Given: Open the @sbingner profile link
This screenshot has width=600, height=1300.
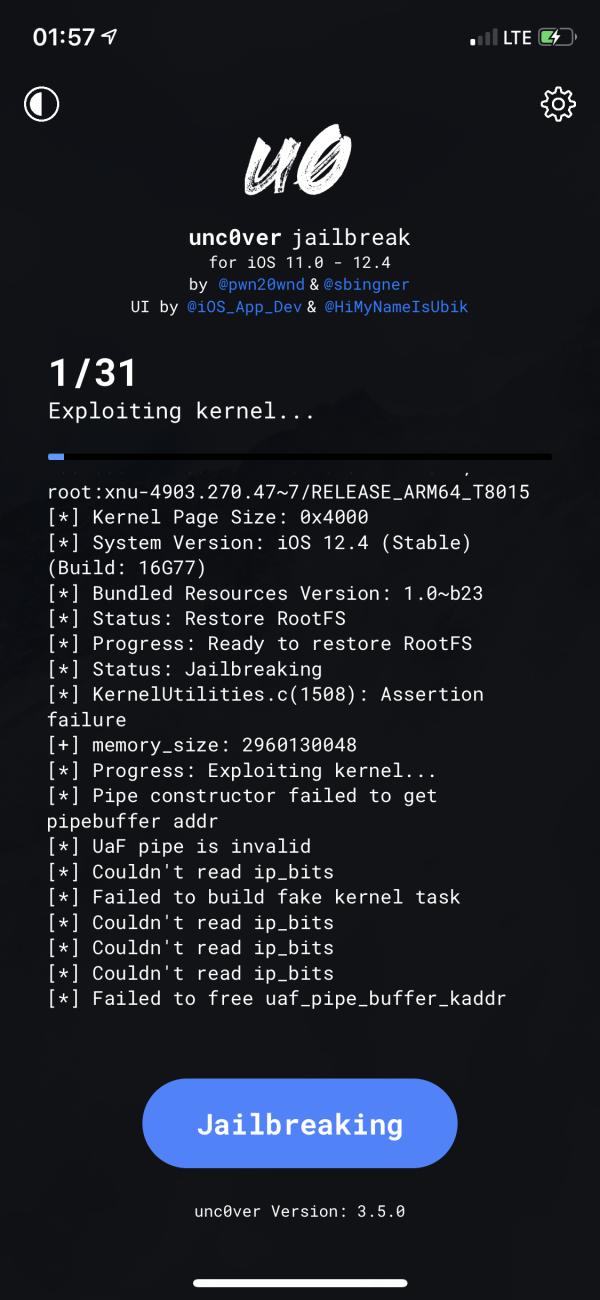Looking at the screenshot, I should click(366, 284).
